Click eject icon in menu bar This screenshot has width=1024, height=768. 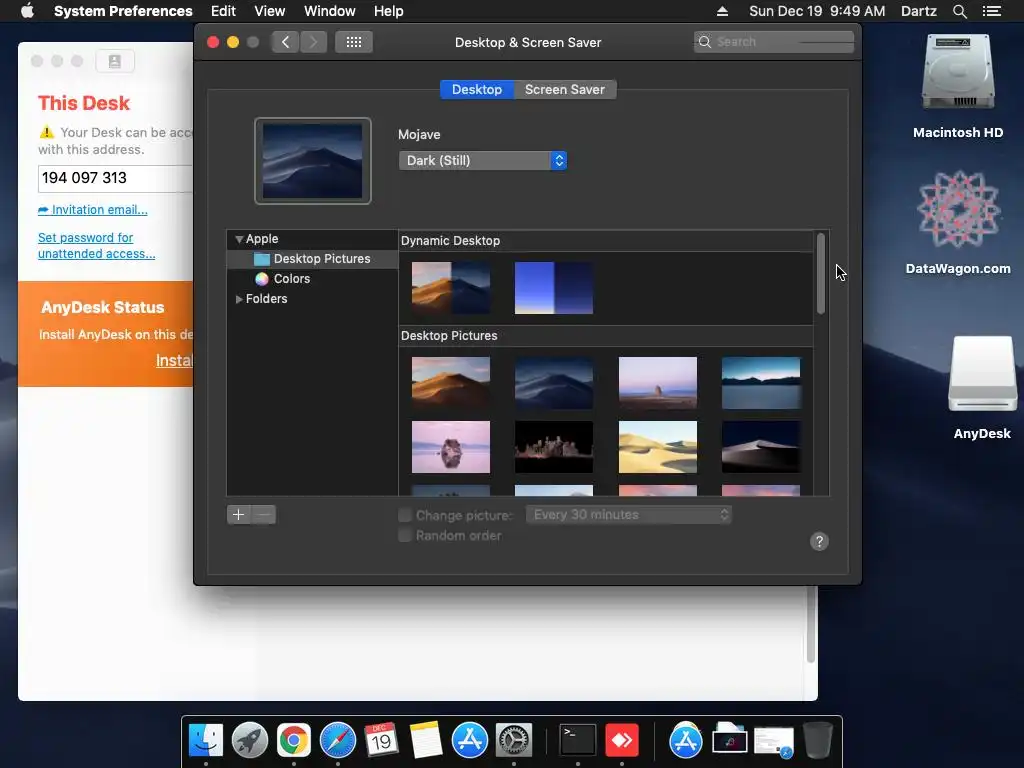(x=722, y=11)
